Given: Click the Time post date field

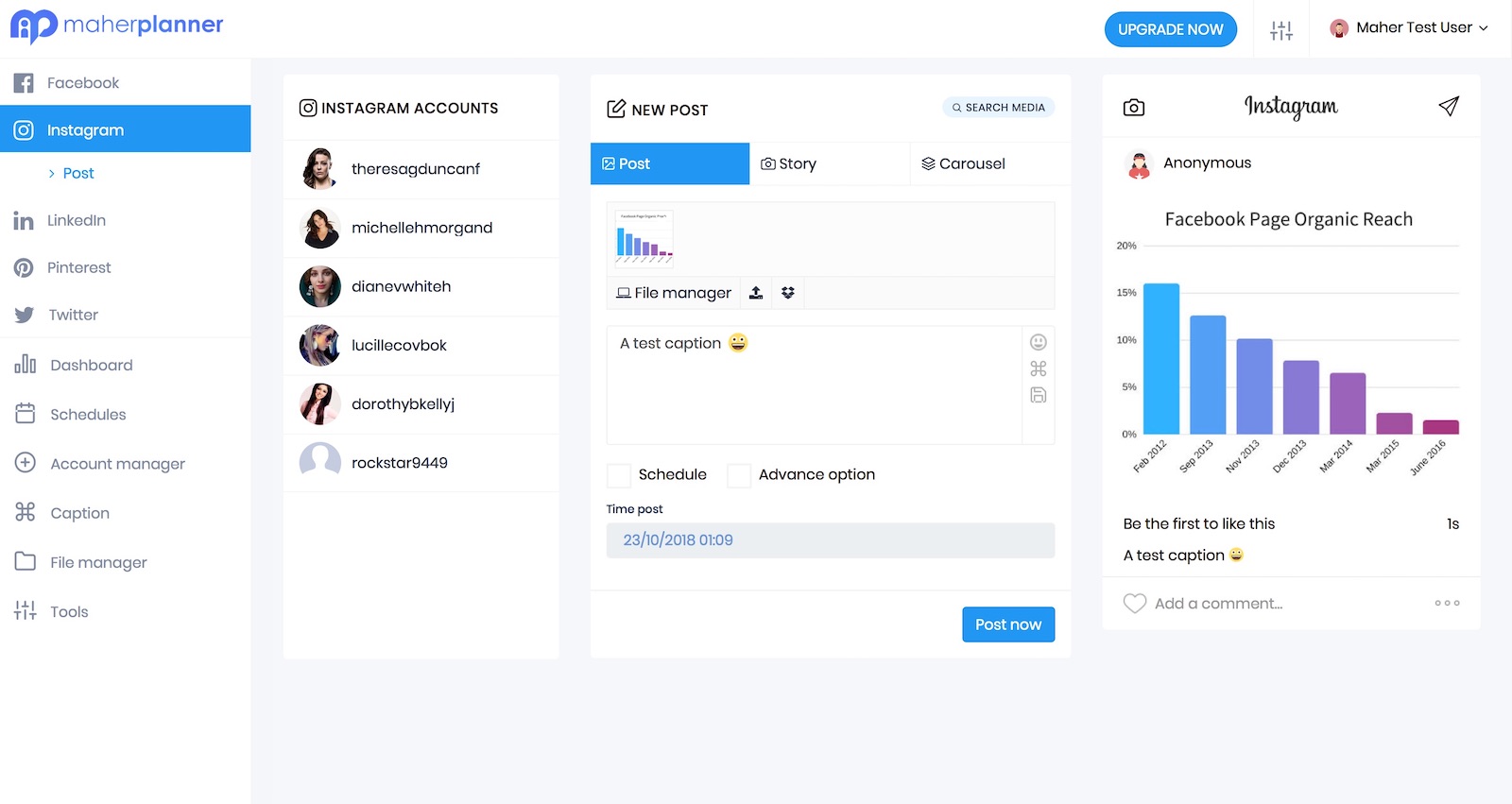Looking at the screenshot, I should coord(831,540).
